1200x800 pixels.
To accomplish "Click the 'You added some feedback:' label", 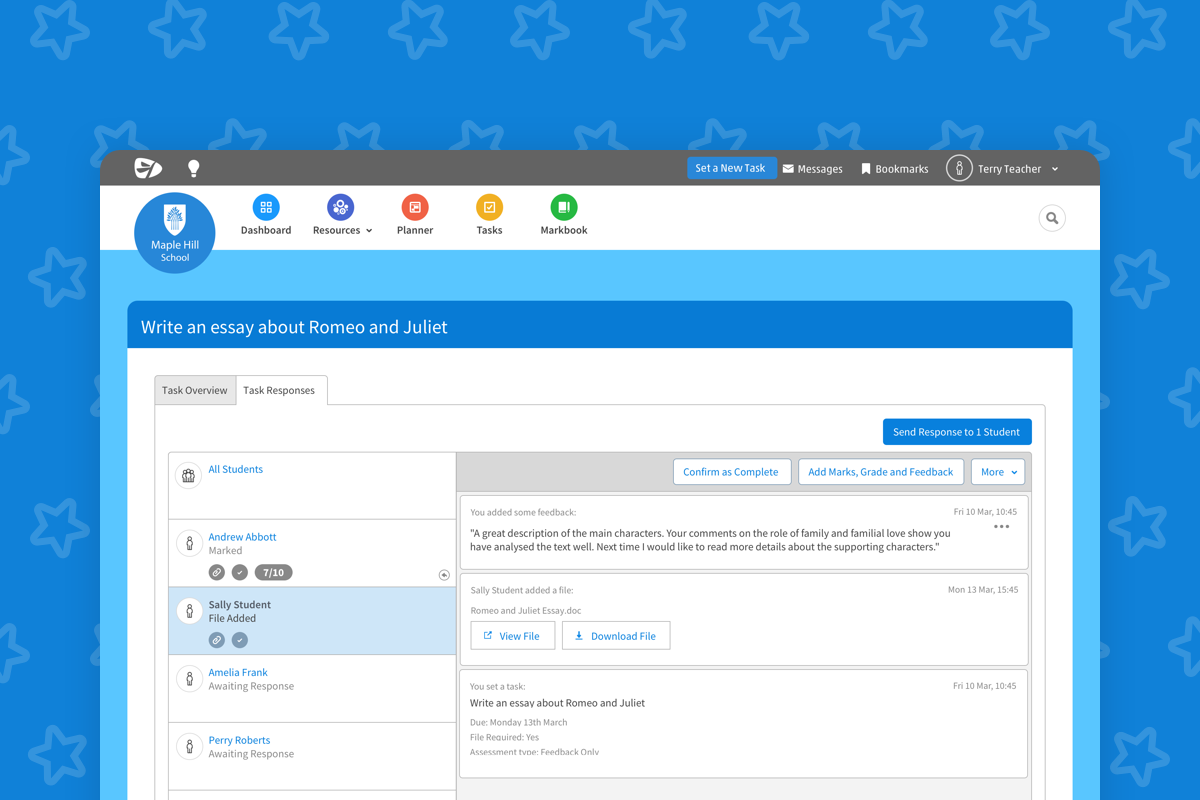I will (523, 513).
